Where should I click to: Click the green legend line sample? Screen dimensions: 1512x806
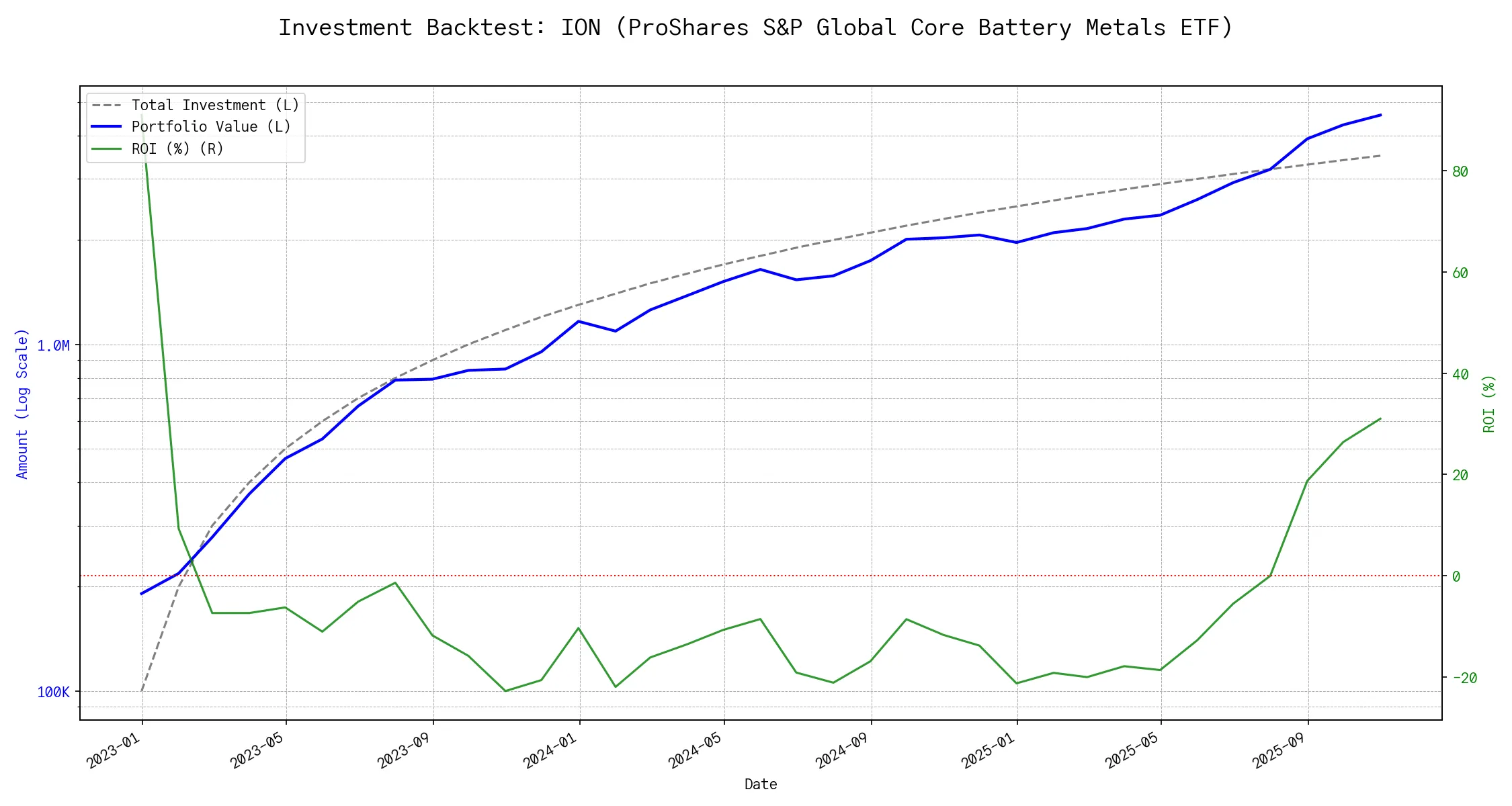(107, 148)
